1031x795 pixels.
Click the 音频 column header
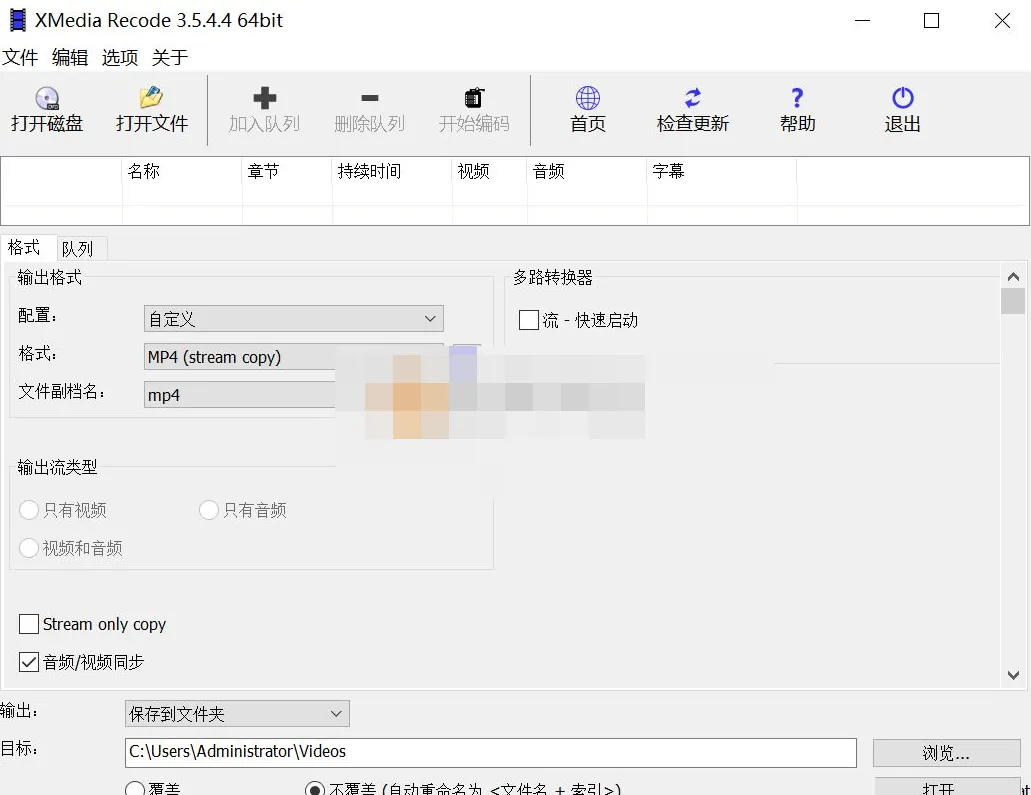coord(587,172)
